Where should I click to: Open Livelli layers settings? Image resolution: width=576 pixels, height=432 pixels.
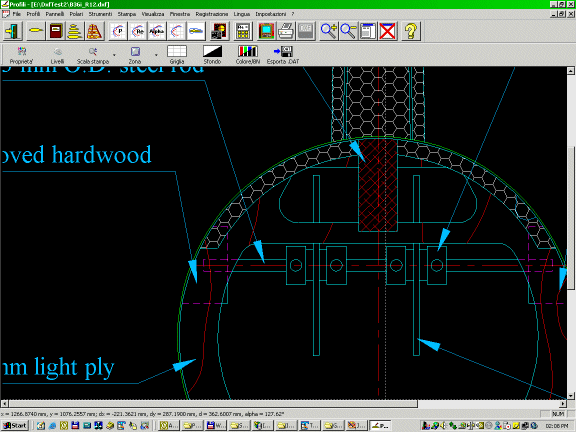pos(57,55)
